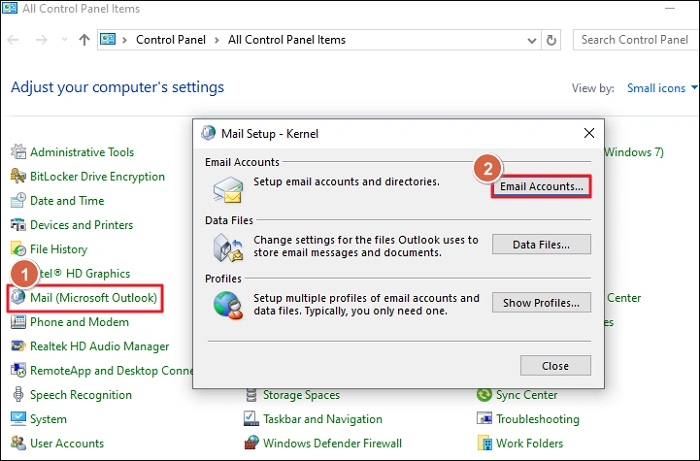Open the Troubleshooting icon
Screen dimensions: 700x461
484,419
